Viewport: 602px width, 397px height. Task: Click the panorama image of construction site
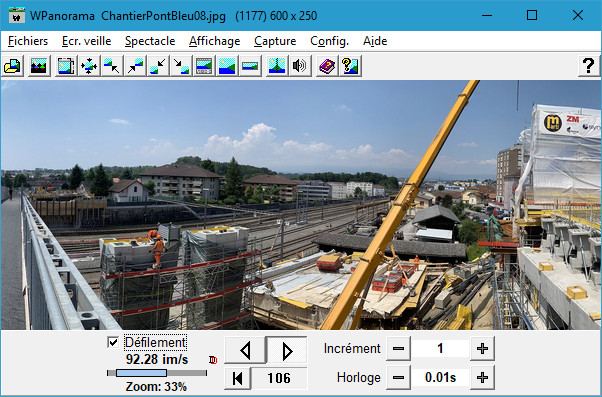coord(301,205)
